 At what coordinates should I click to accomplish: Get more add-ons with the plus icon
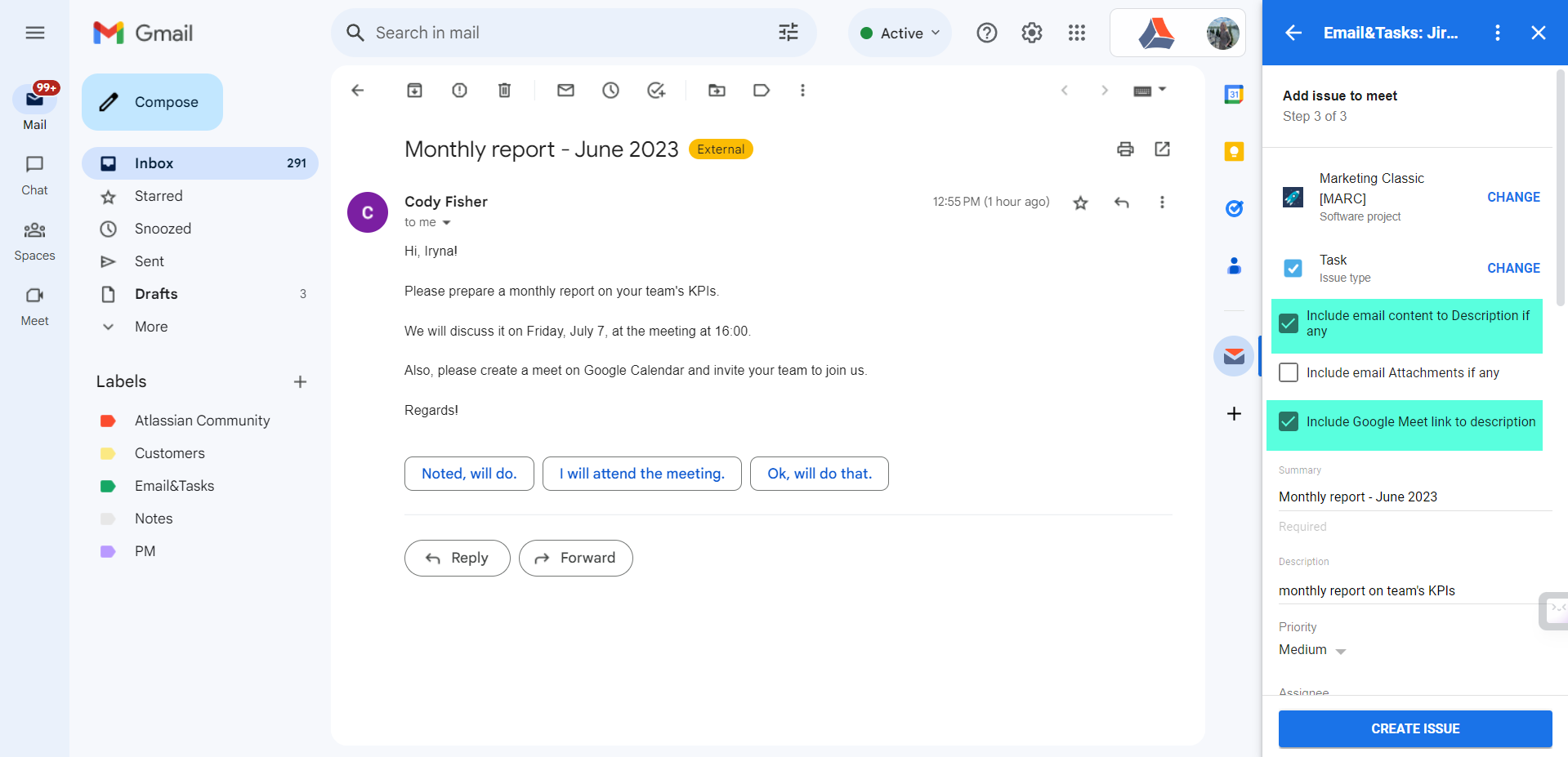[x=1234, y=414]
